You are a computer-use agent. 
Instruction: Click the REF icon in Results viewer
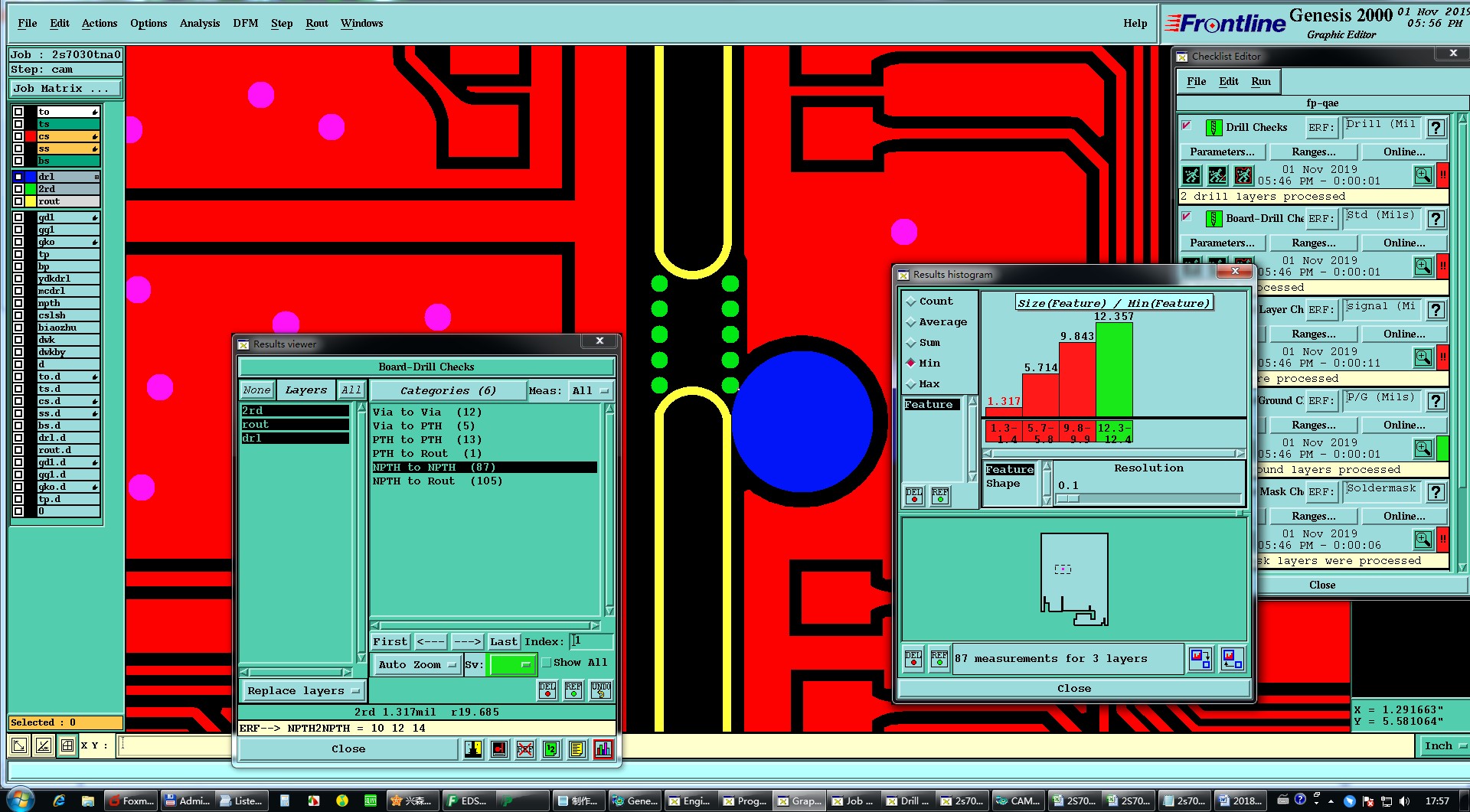pos(573,690)
